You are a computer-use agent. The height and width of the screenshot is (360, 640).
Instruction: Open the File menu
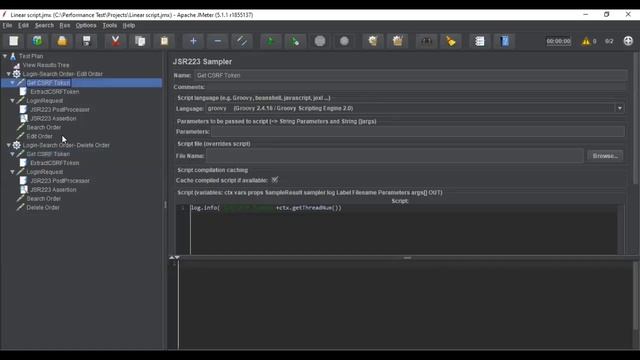tap(7, 25)
